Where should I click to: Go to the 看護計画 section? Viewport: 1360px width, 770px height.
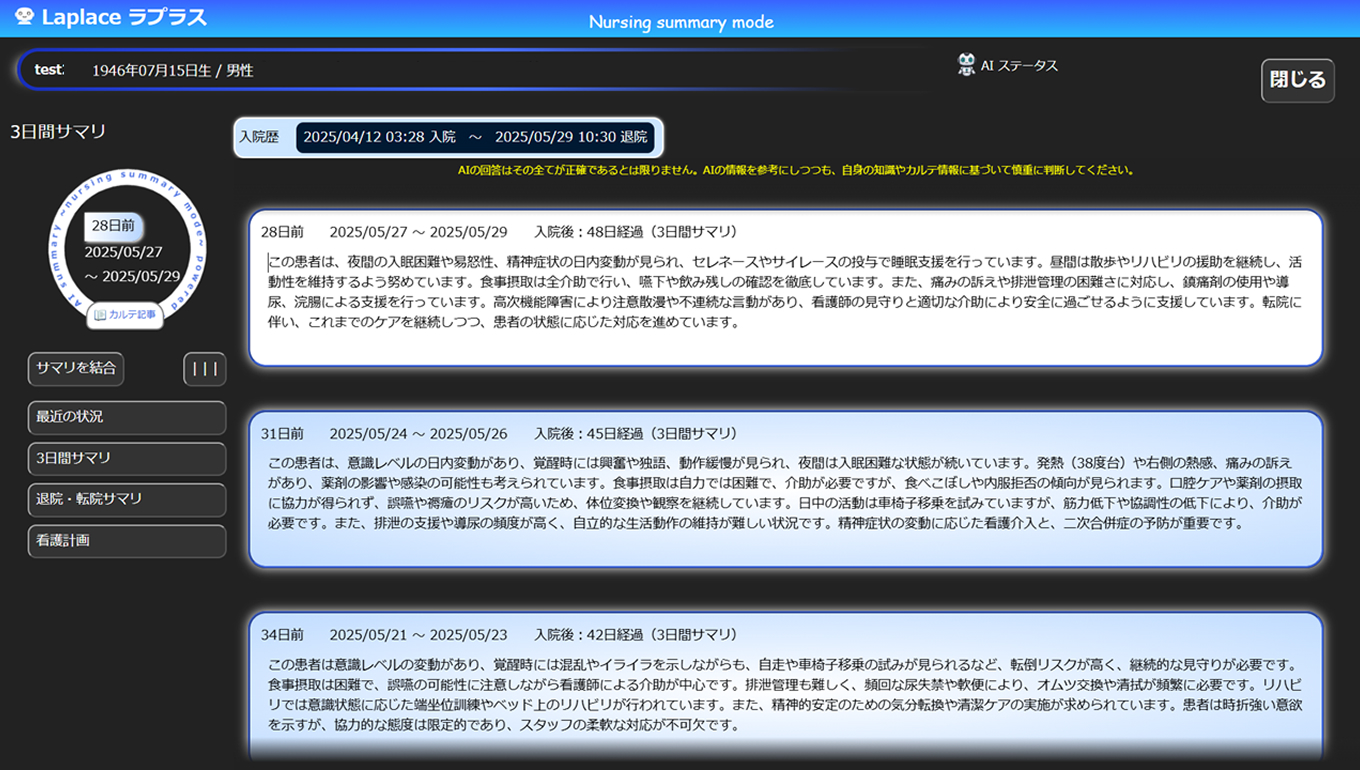pos(126,540)
